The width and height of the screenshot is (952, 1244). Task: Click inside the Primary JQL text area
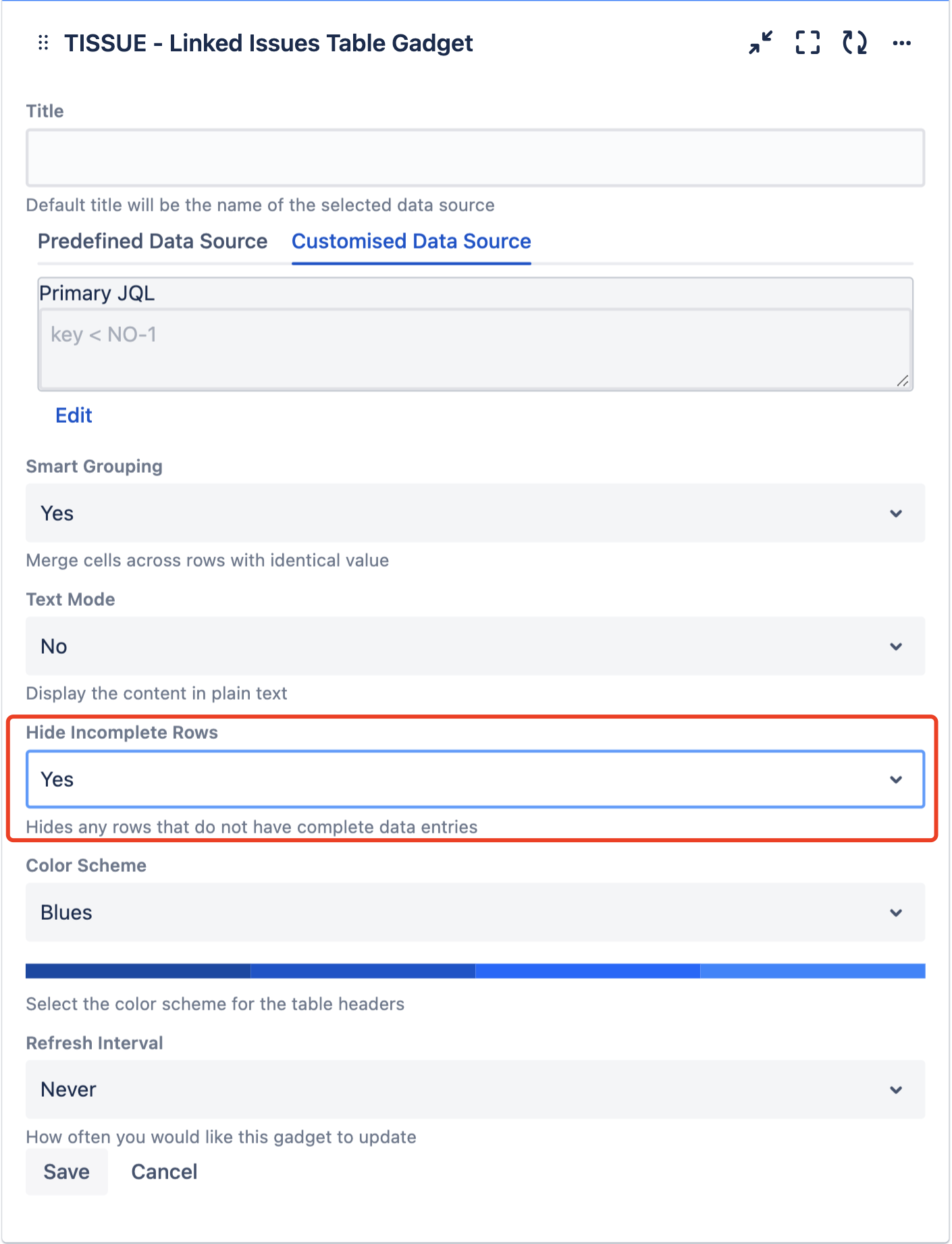[475, 349]
